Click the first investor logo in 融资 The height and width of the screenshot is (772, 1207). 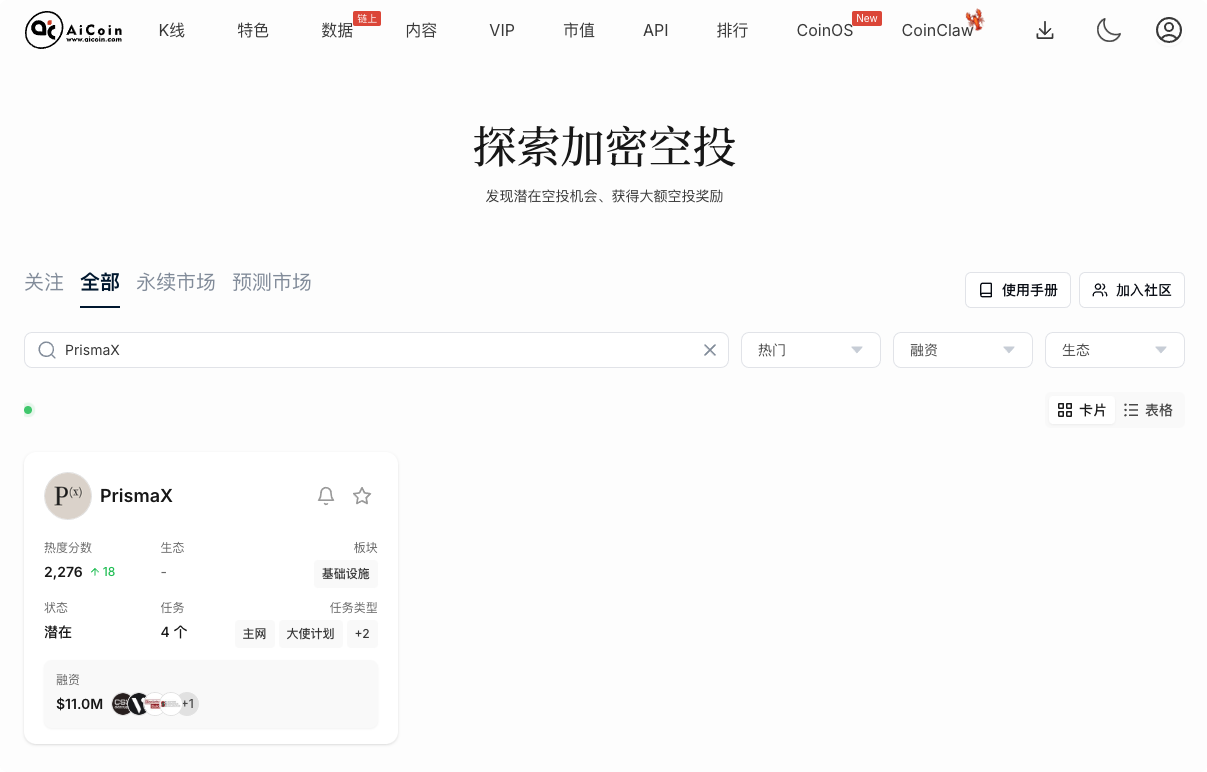click(x=122, y=704)
